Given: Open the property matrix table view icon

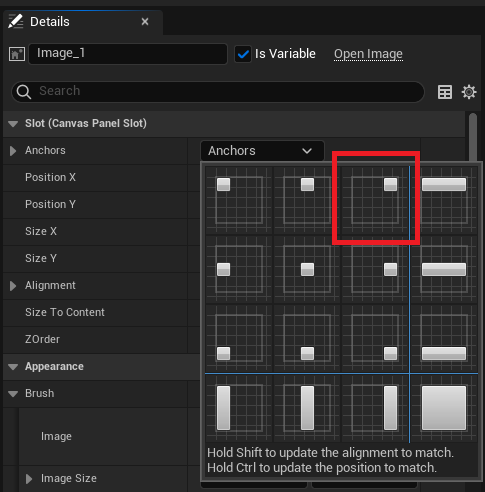Looking at the screenshot, I should 445,92.
